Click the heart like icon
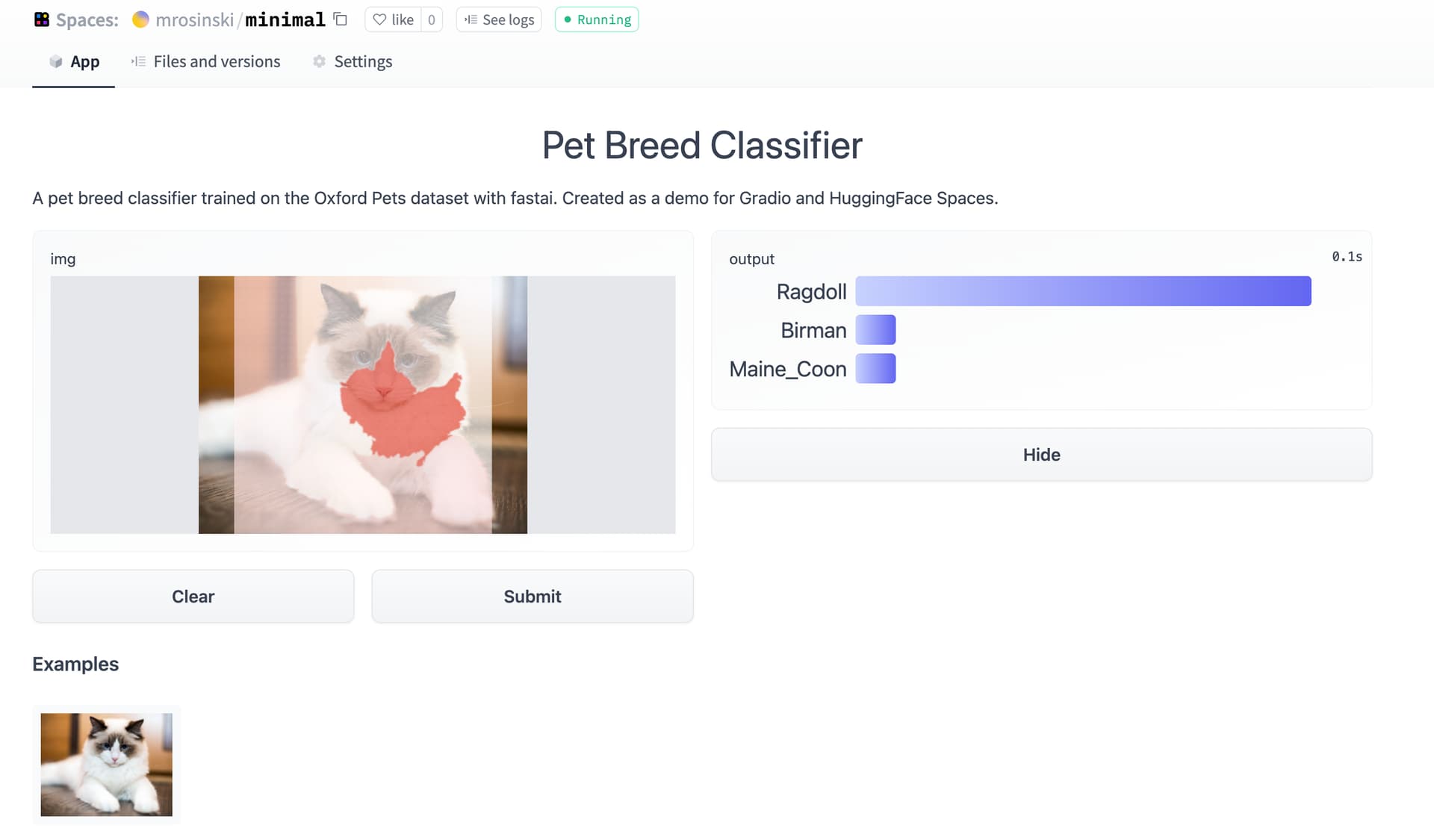1434x840 pixels. (379, 19)
